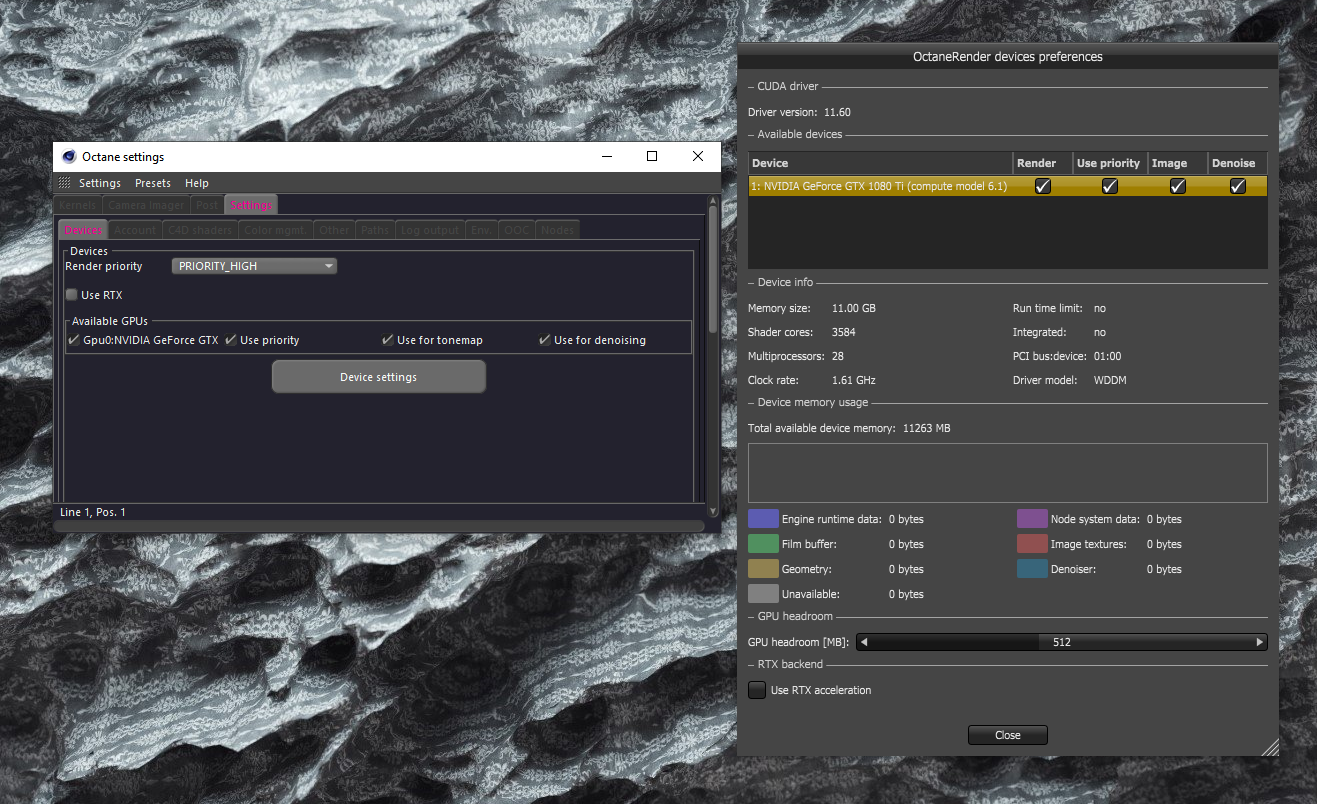1317x804 pixels.
Task: Click the Render column header
Action: pos(1042,163)
